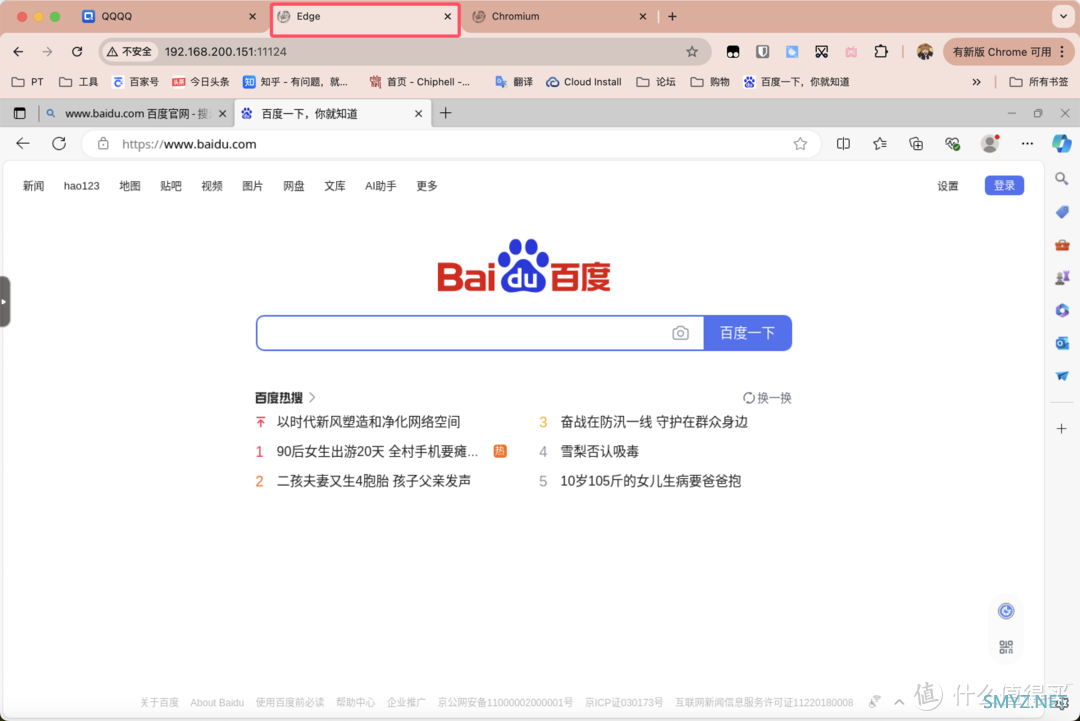Open Edge browser essentials heart icon
This screenshot has width=1080, height=721.
point(953,143)
